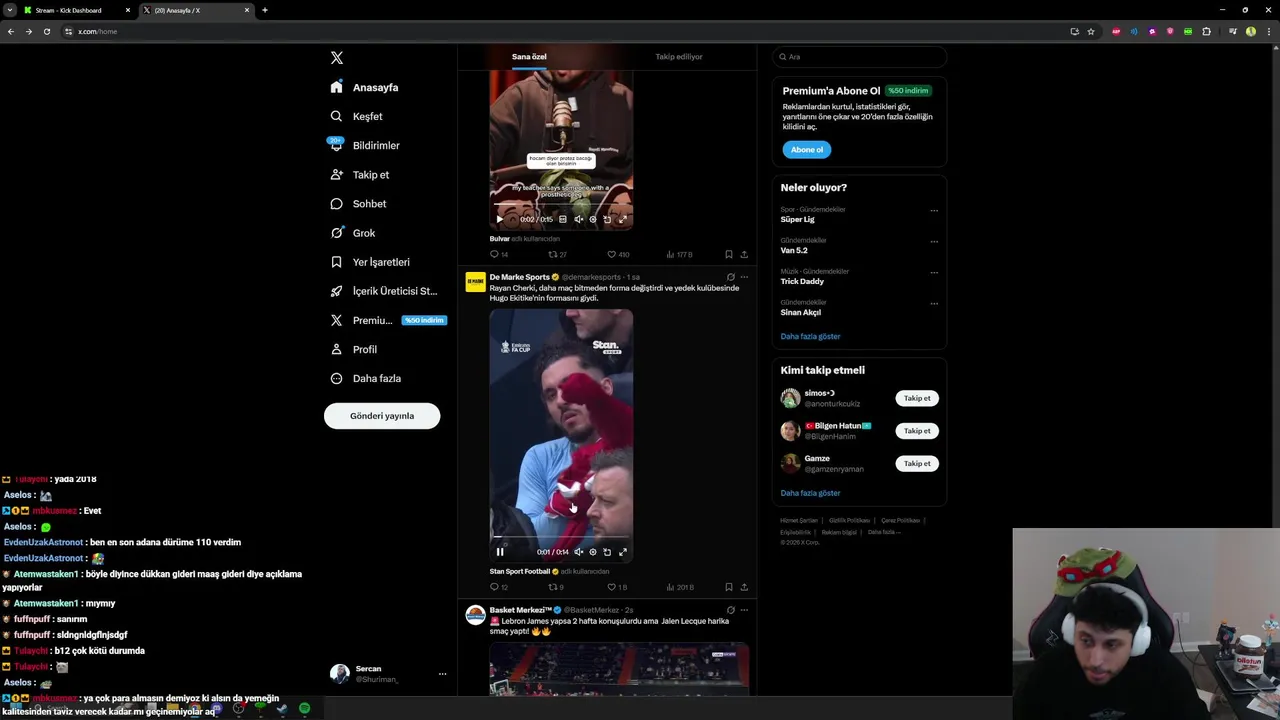
Task: Repost the De Marke Sports post
Action: (555, 587)
